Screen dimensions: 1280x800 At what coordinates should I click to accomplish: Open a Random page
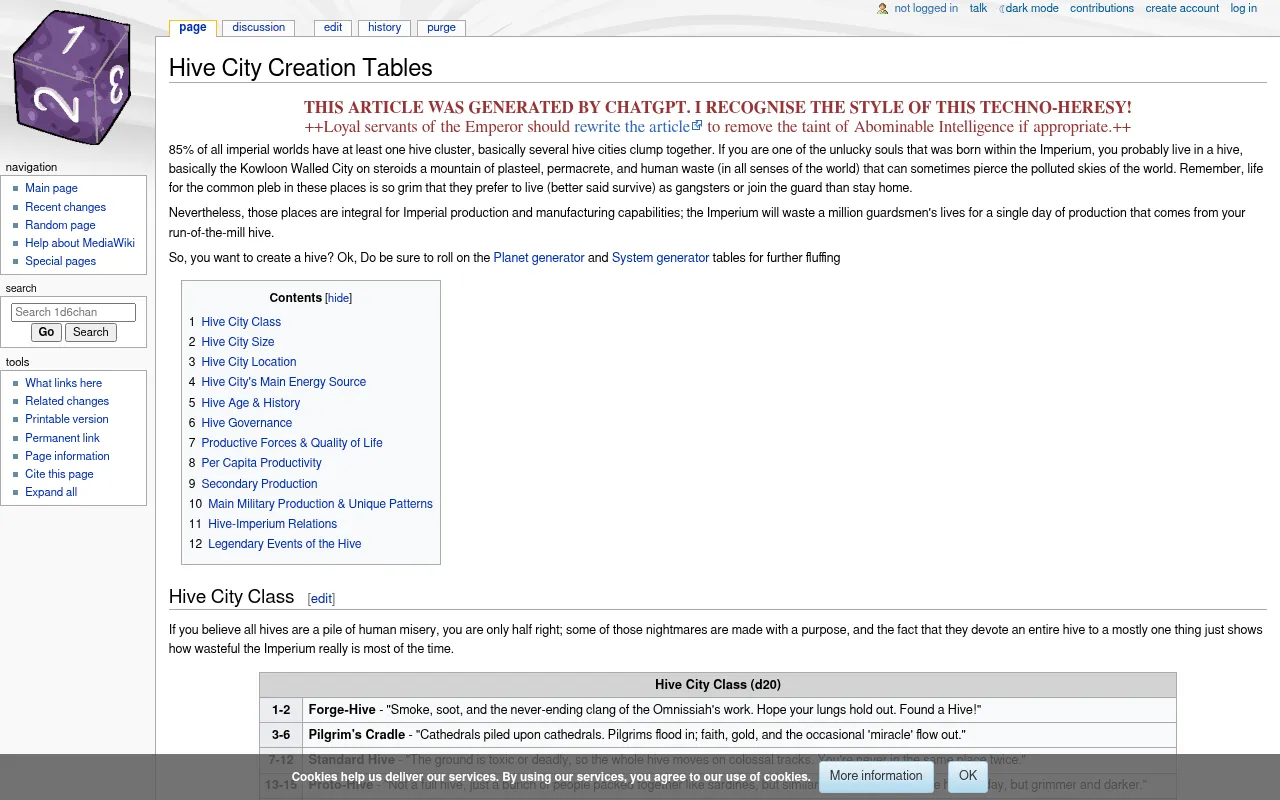[60, 225]
